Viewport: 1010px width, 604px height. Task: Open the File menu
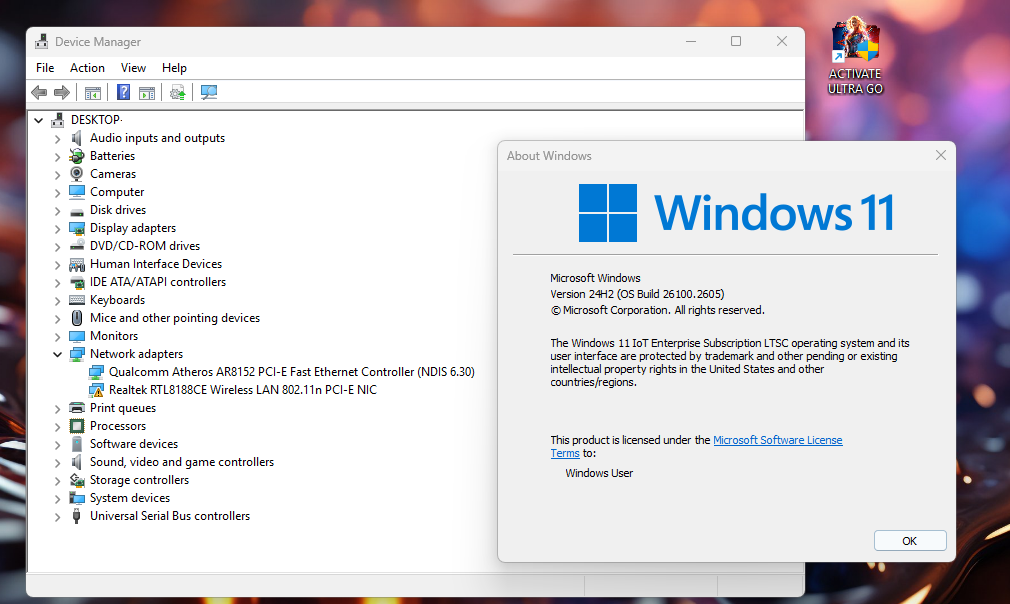point(45,68)
